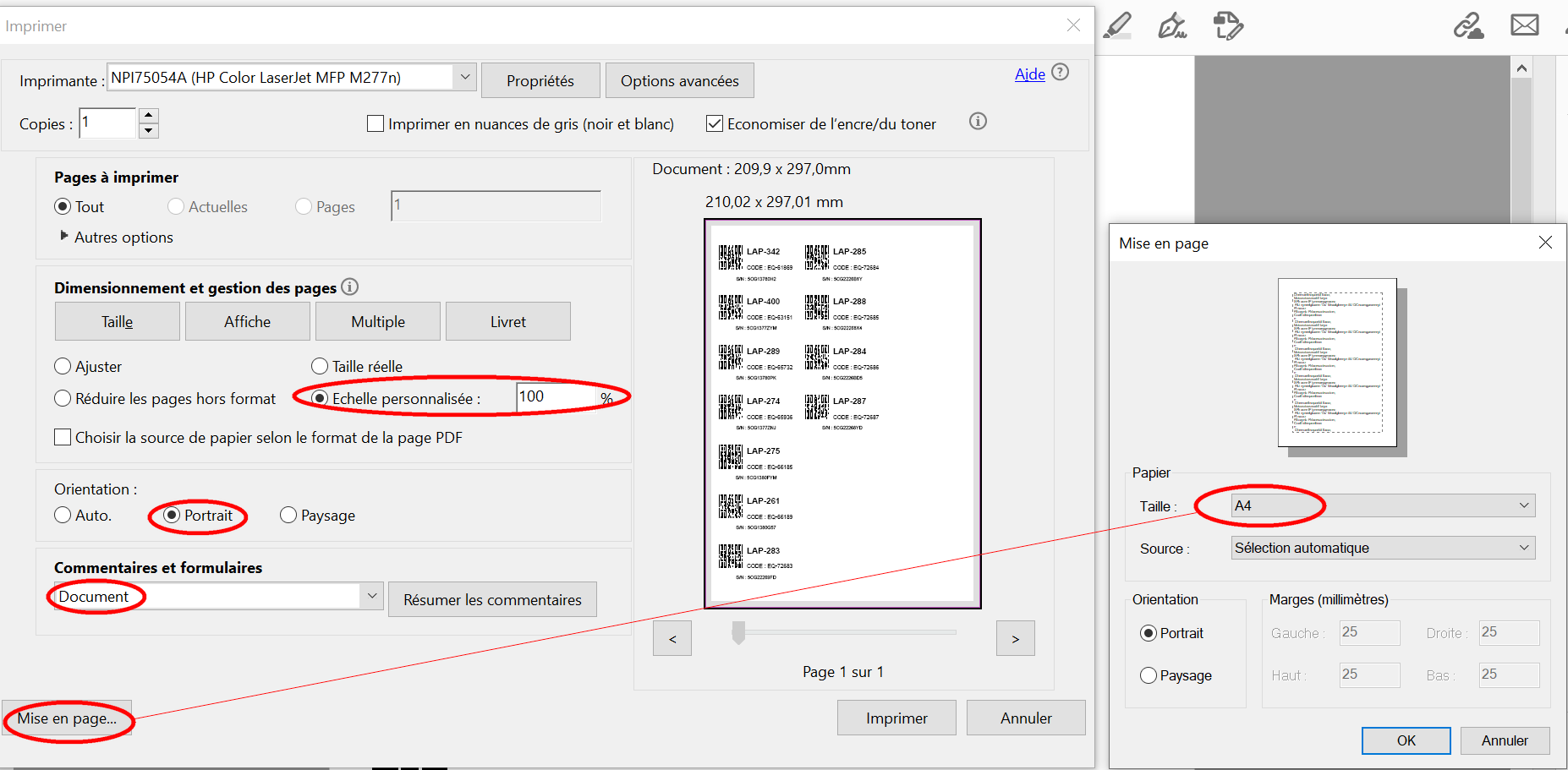Cancel the Imprimer dialog with Annuler
Image resolution: width=1568 pixels, height=770 pixels.
click(1026, 718)
